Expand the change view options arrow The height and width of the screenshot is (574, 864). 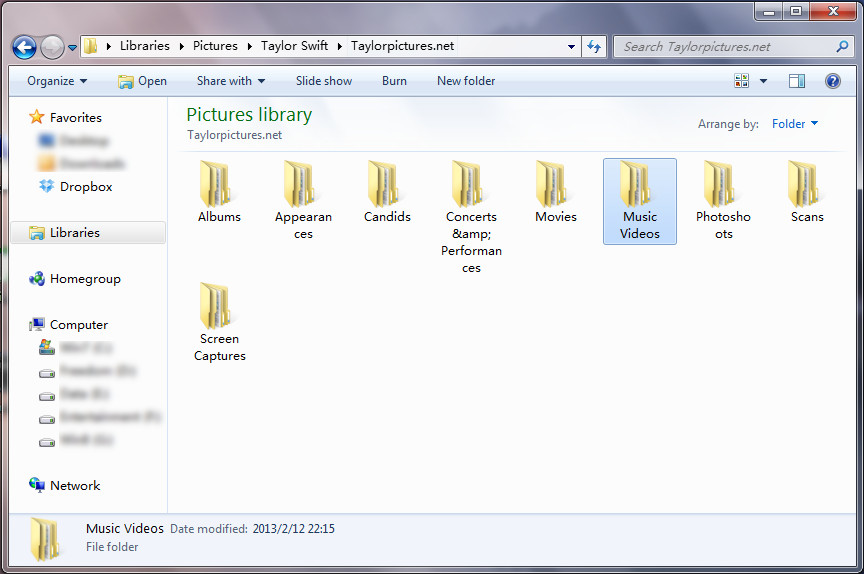coord(764,81)
